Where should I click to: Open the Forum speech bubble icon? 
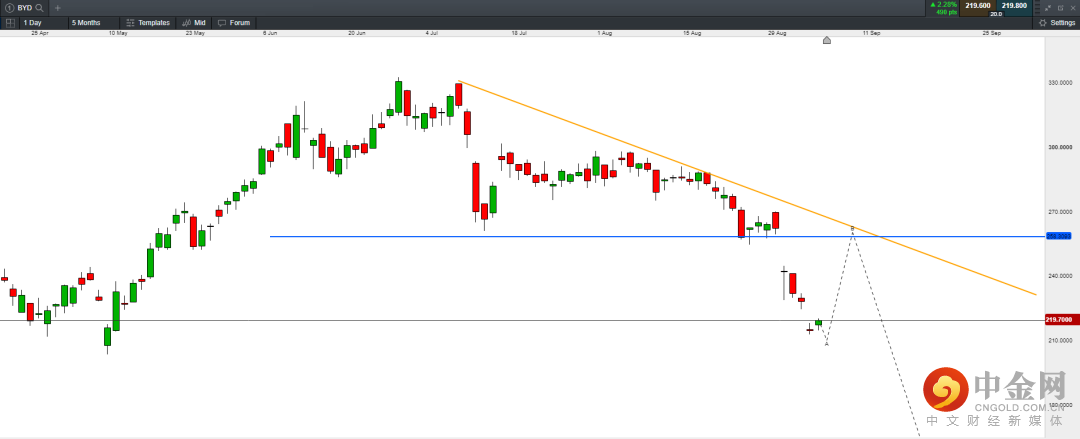[222, 22]
